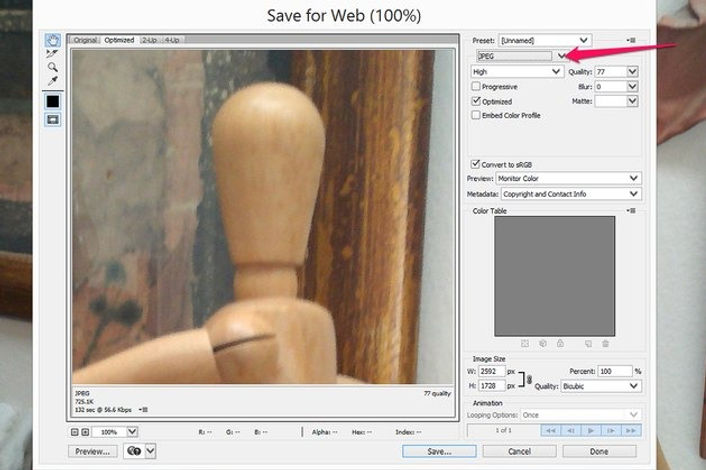
Task: Click the image width field
Action: tap(492, 371)
